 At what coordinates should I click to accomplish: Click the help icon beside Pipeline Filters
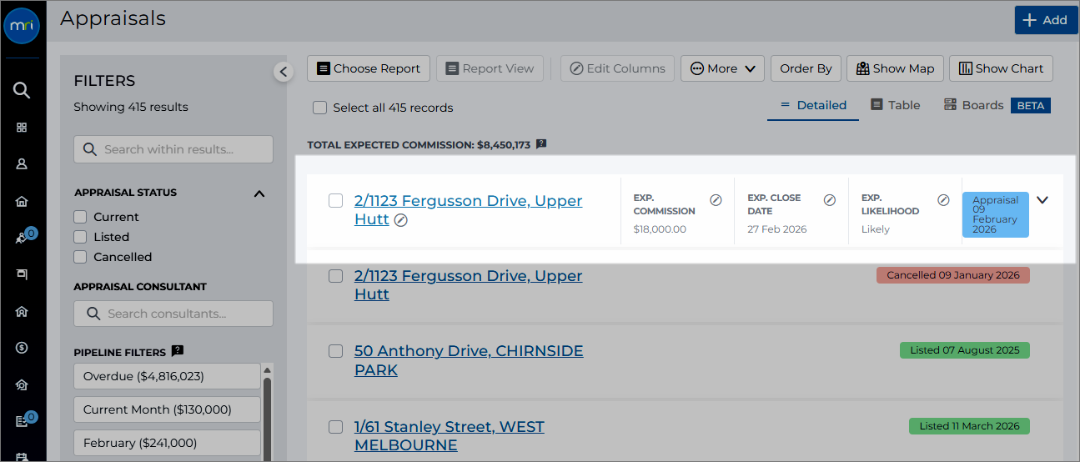pos(177,351)
